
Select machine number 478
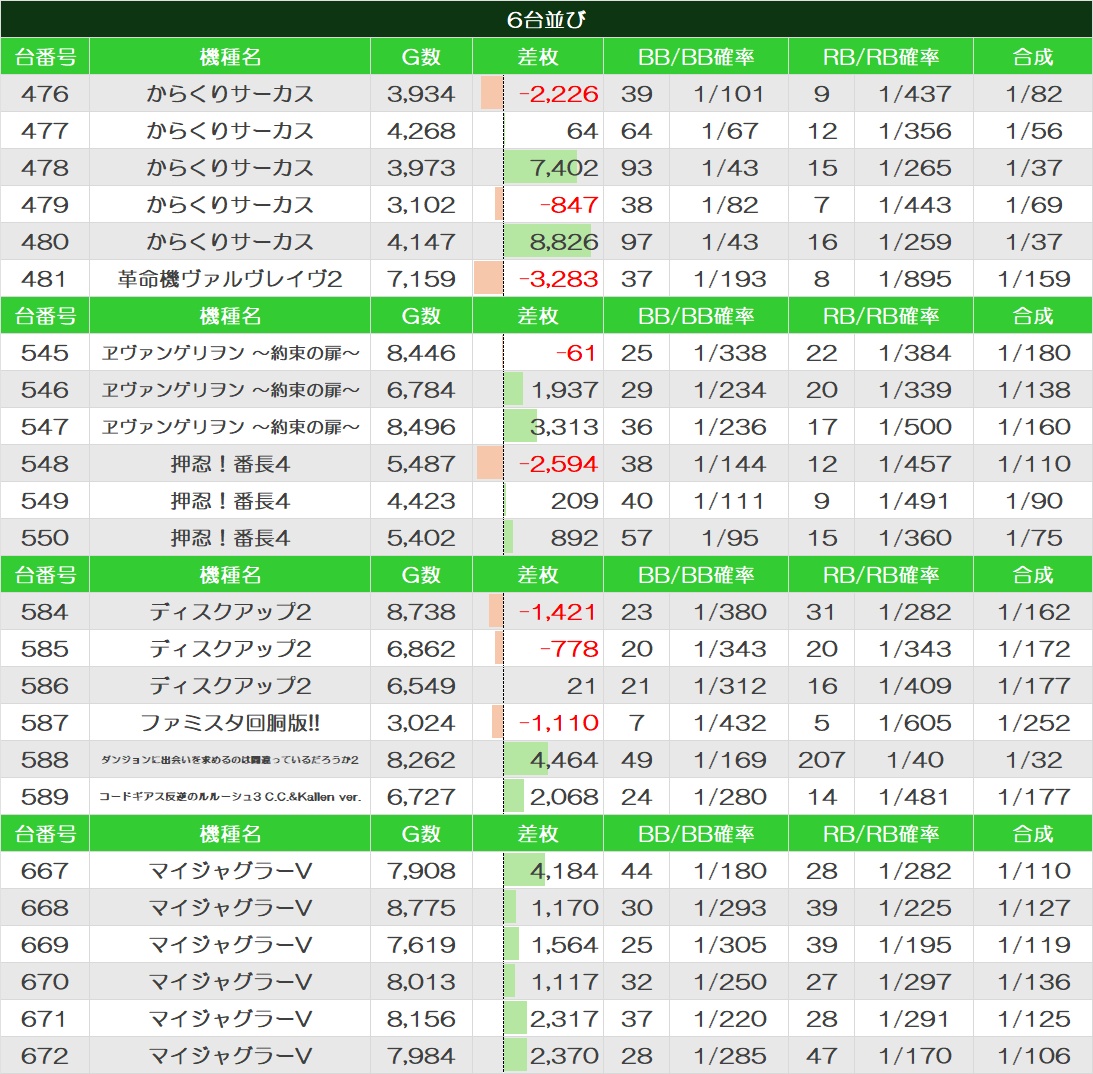tap(45, 167)
